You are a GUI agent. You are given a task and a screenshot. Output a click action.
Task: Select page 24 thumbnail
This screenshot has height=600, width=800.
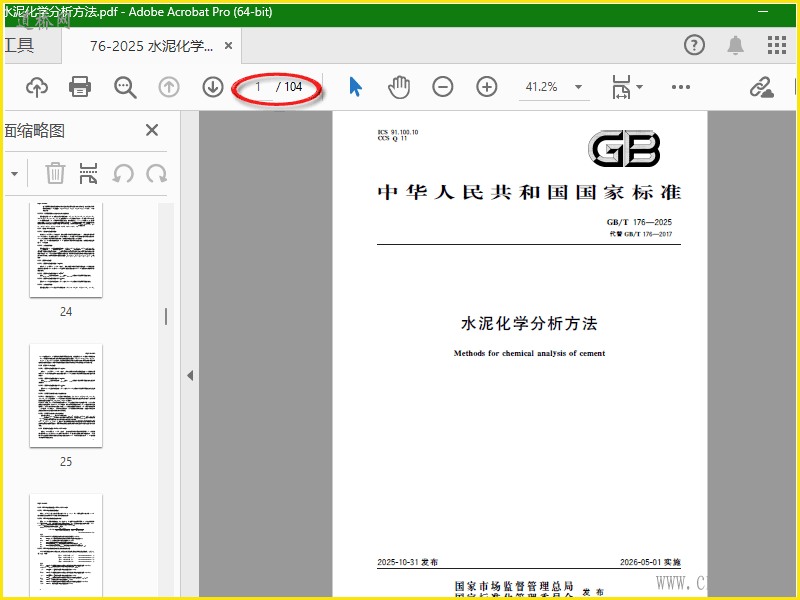click(x=66, y=250)
